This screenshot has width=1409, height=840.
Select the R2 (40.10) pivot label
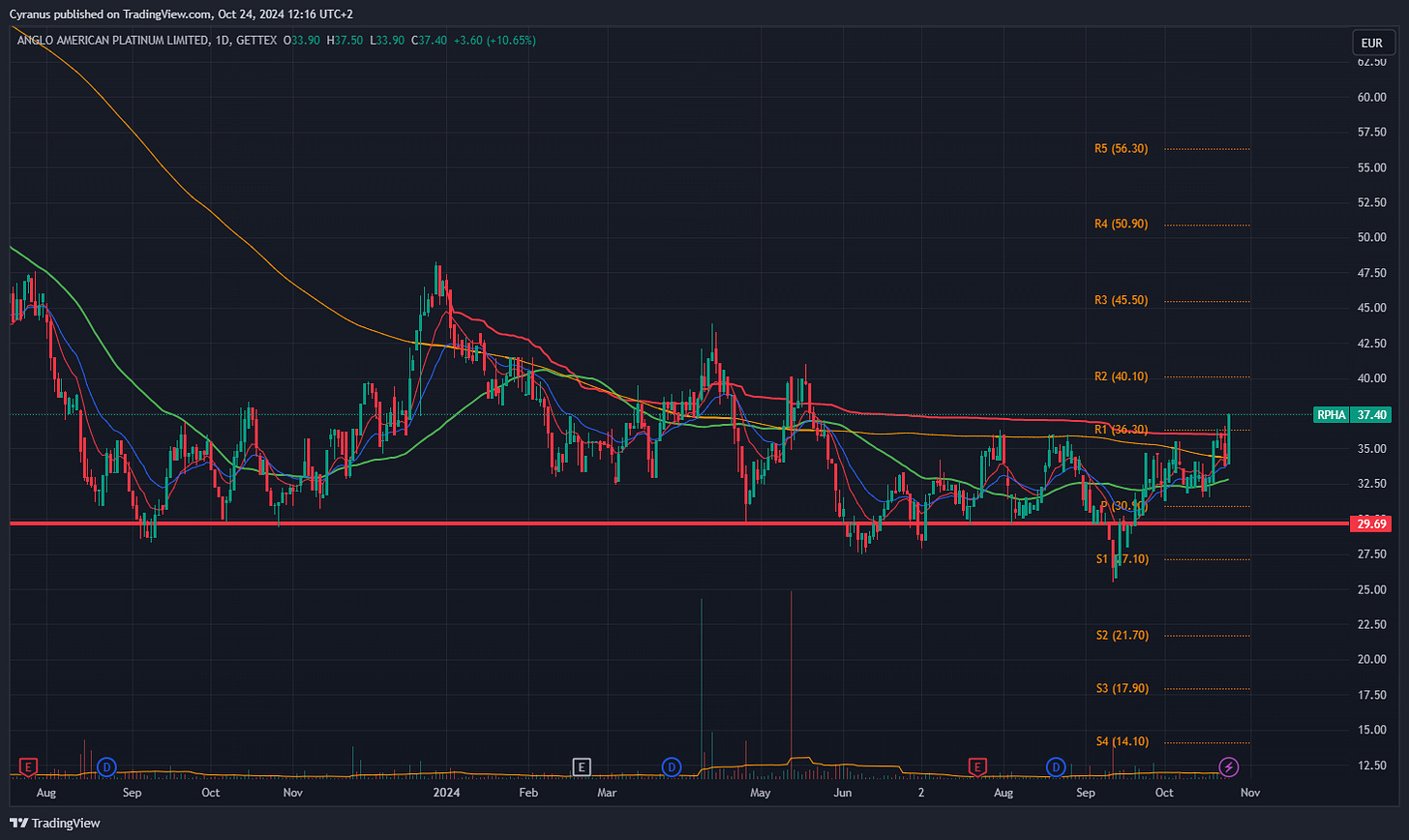coord(1121,375)
